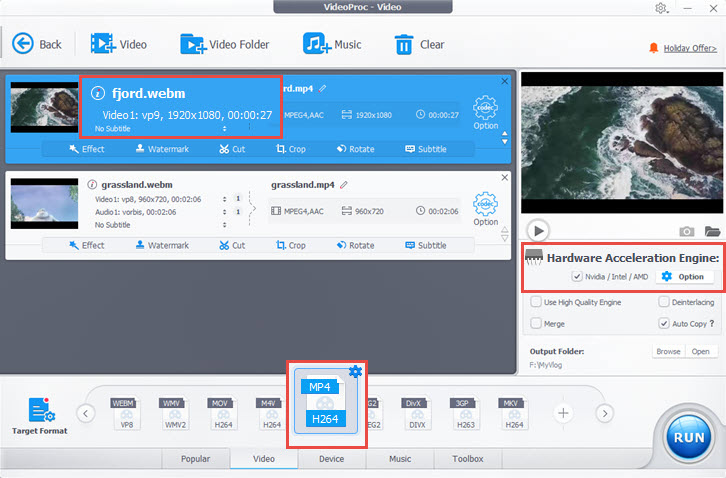Go back with the Back arrow button

coord(36,44)
